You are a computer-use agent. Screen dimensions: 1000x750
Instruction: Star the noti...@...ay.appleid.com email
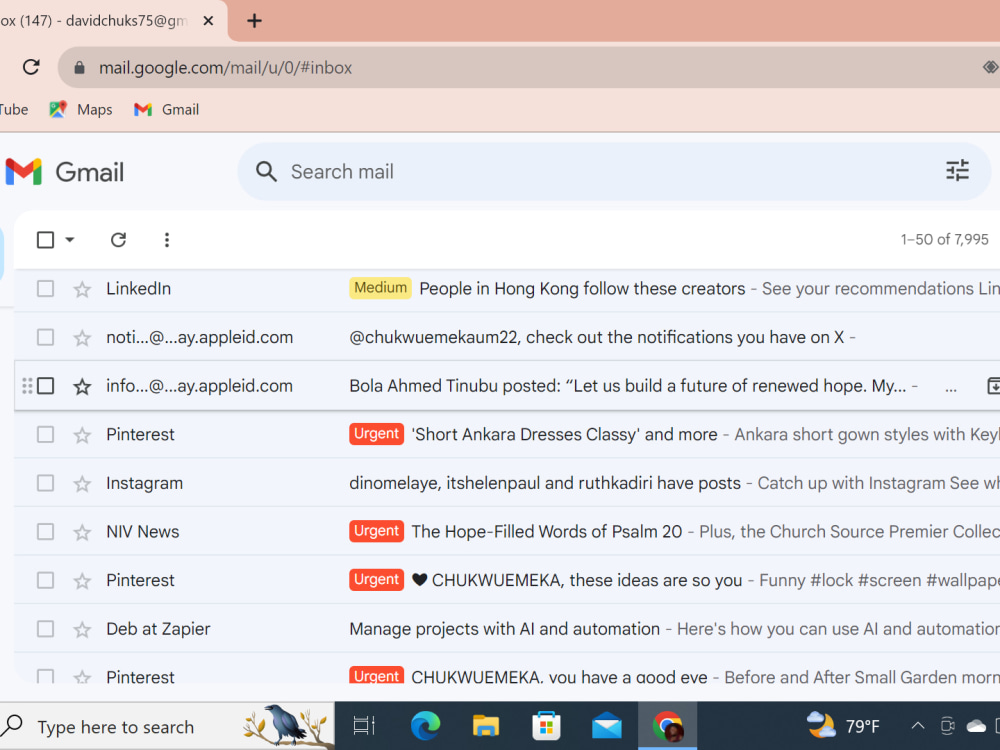point(82,338)
